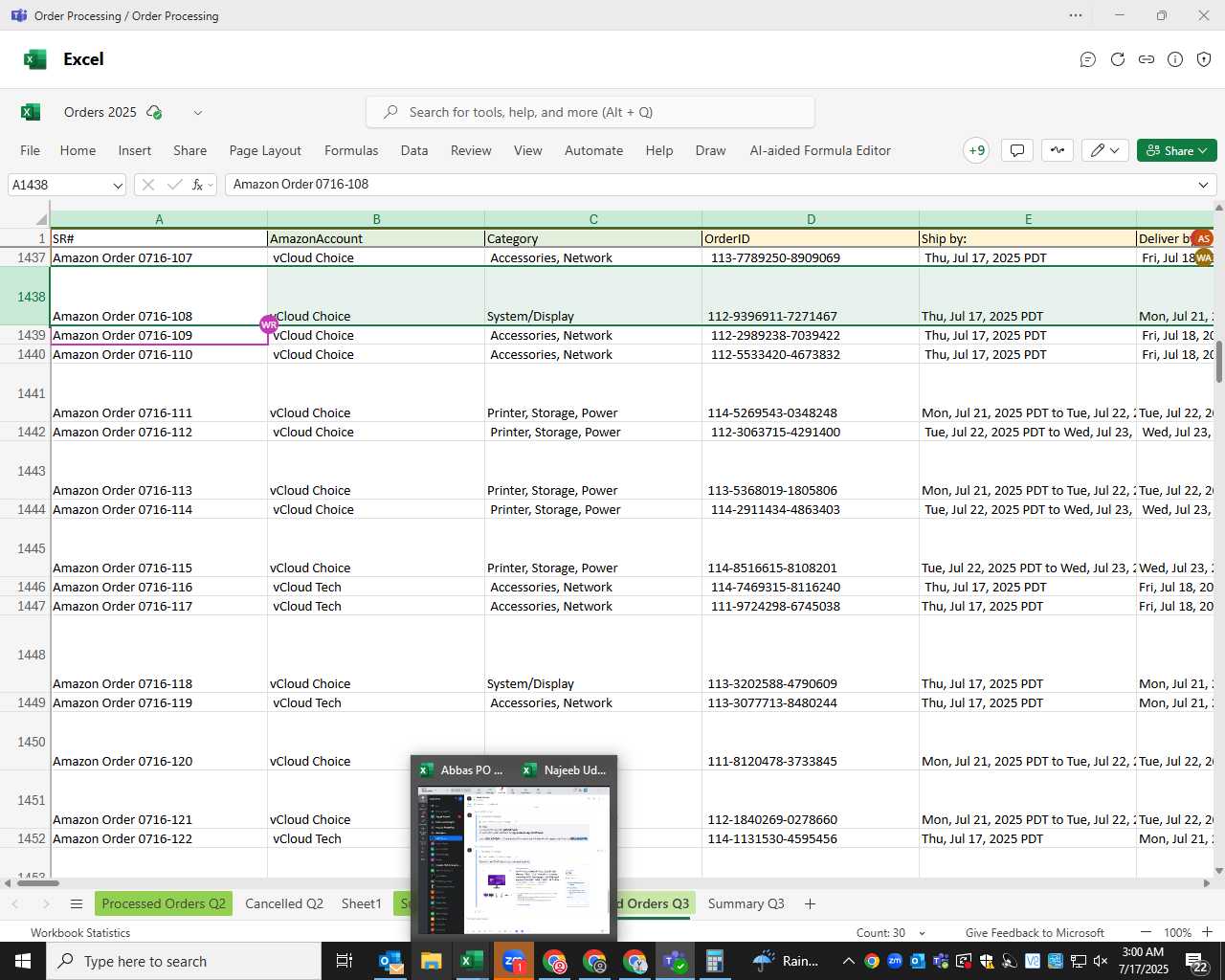Zoom out with the minus button
This screenshot has width=1225, height=980.
(1146, 932)
